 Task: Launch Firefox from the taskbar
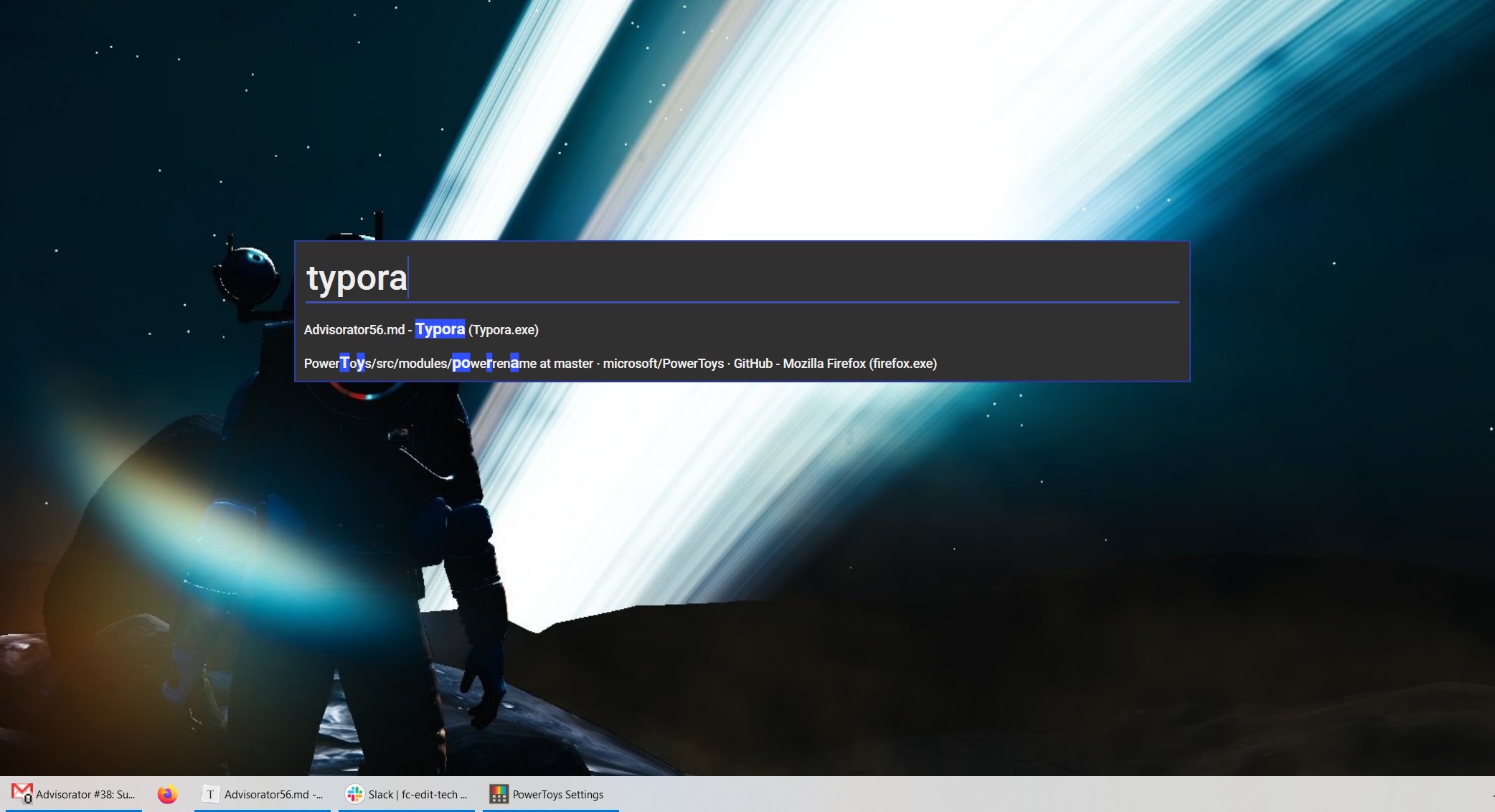pyautogui.click(x=167, y=794)
